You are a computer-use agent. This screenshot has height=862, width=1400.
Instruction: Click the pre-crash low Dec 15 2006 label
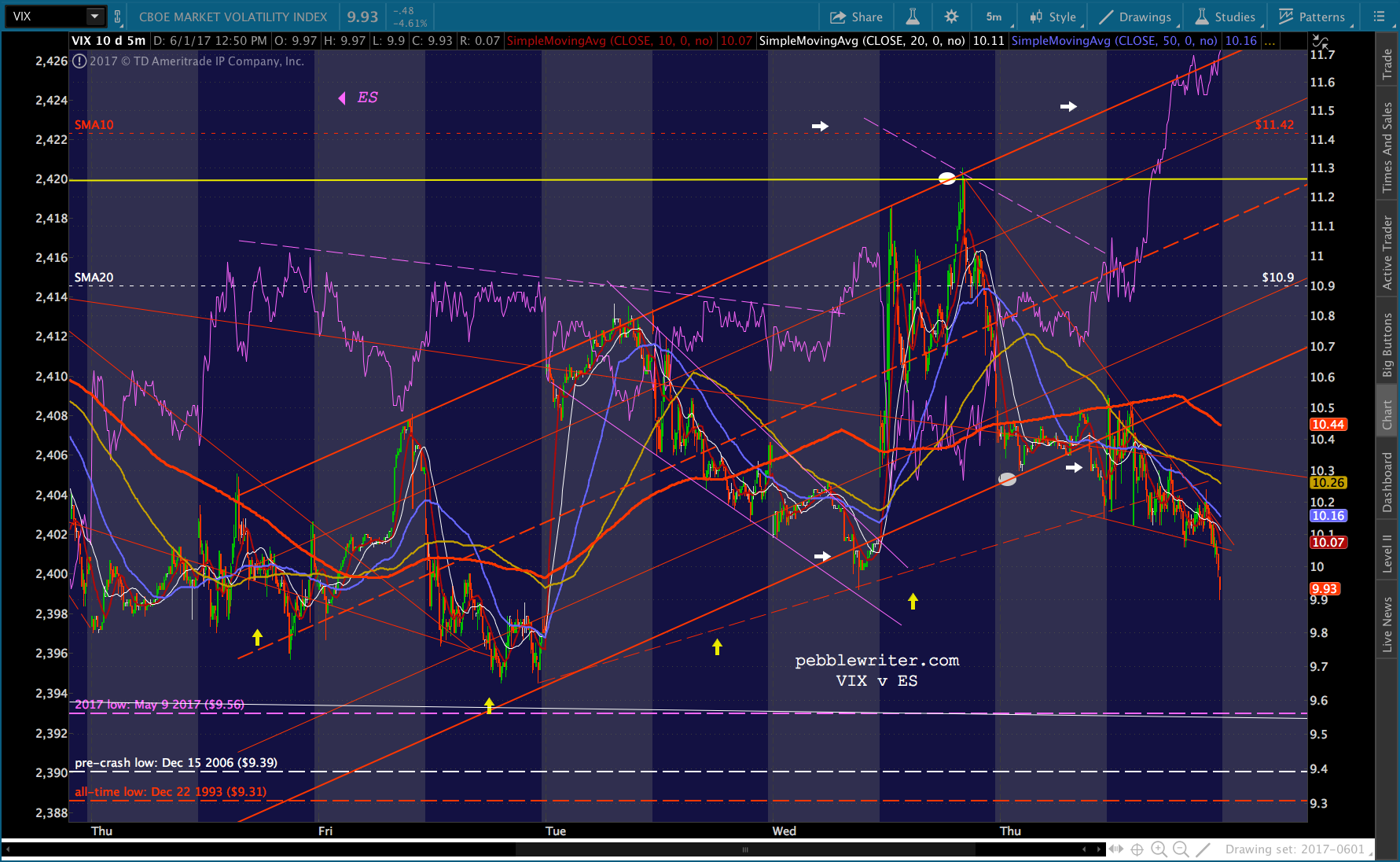point(176,763)
